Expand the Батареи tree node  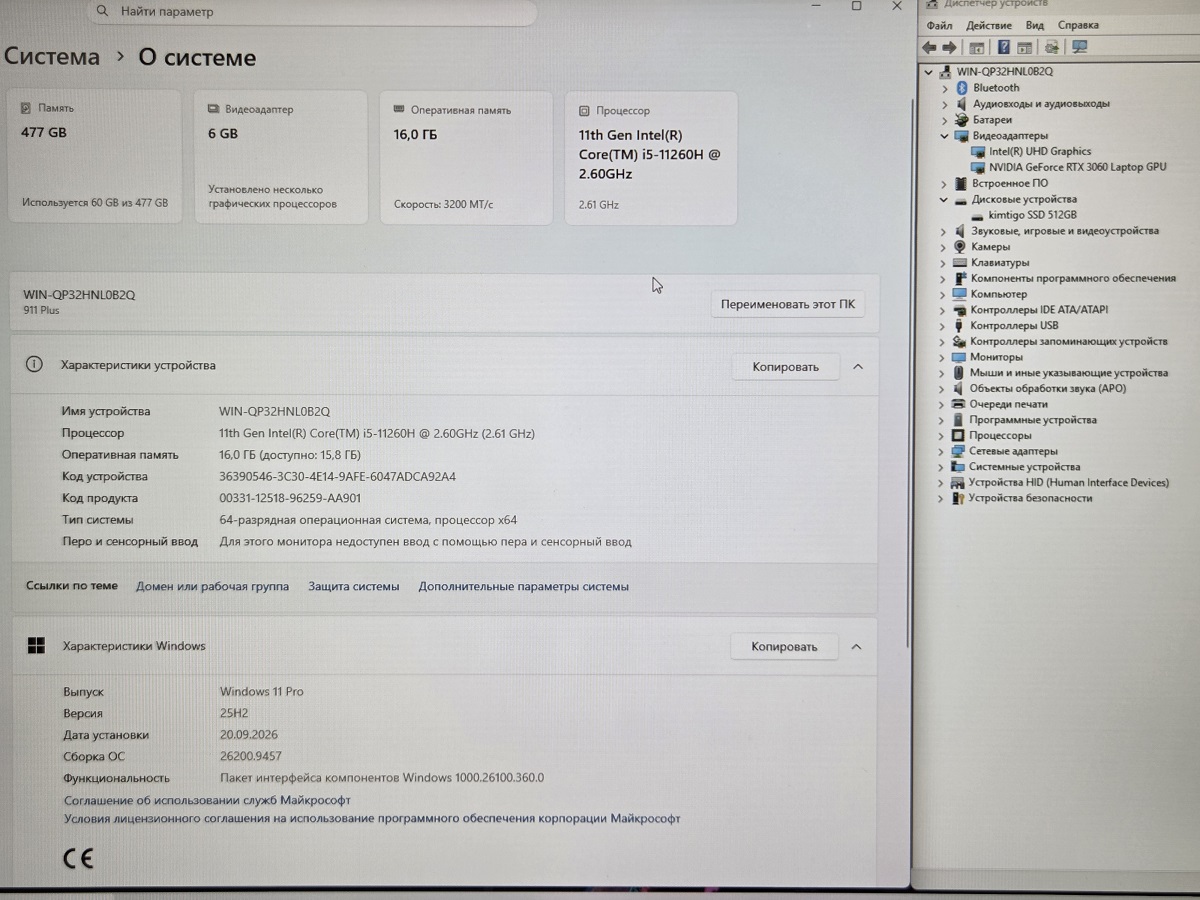[944, 120]
